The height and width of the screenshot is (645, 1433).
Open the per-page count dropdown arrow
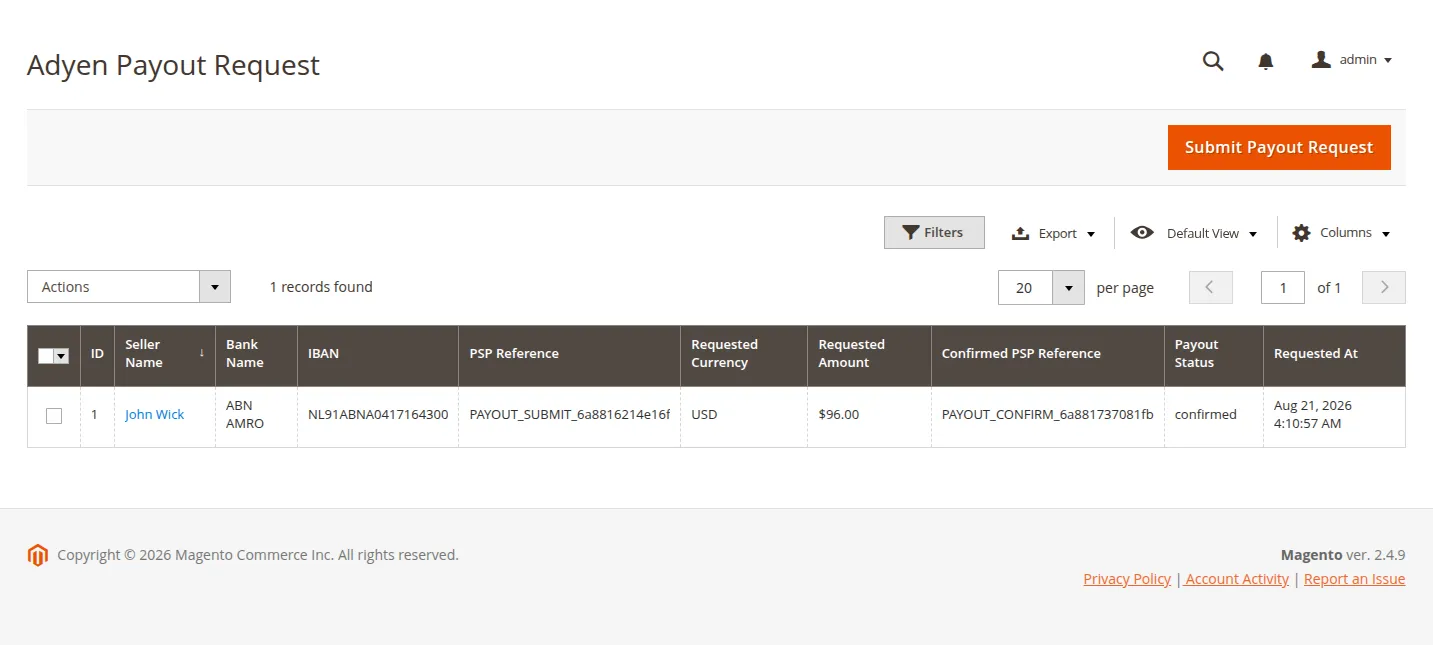[x=1069, y=287]
